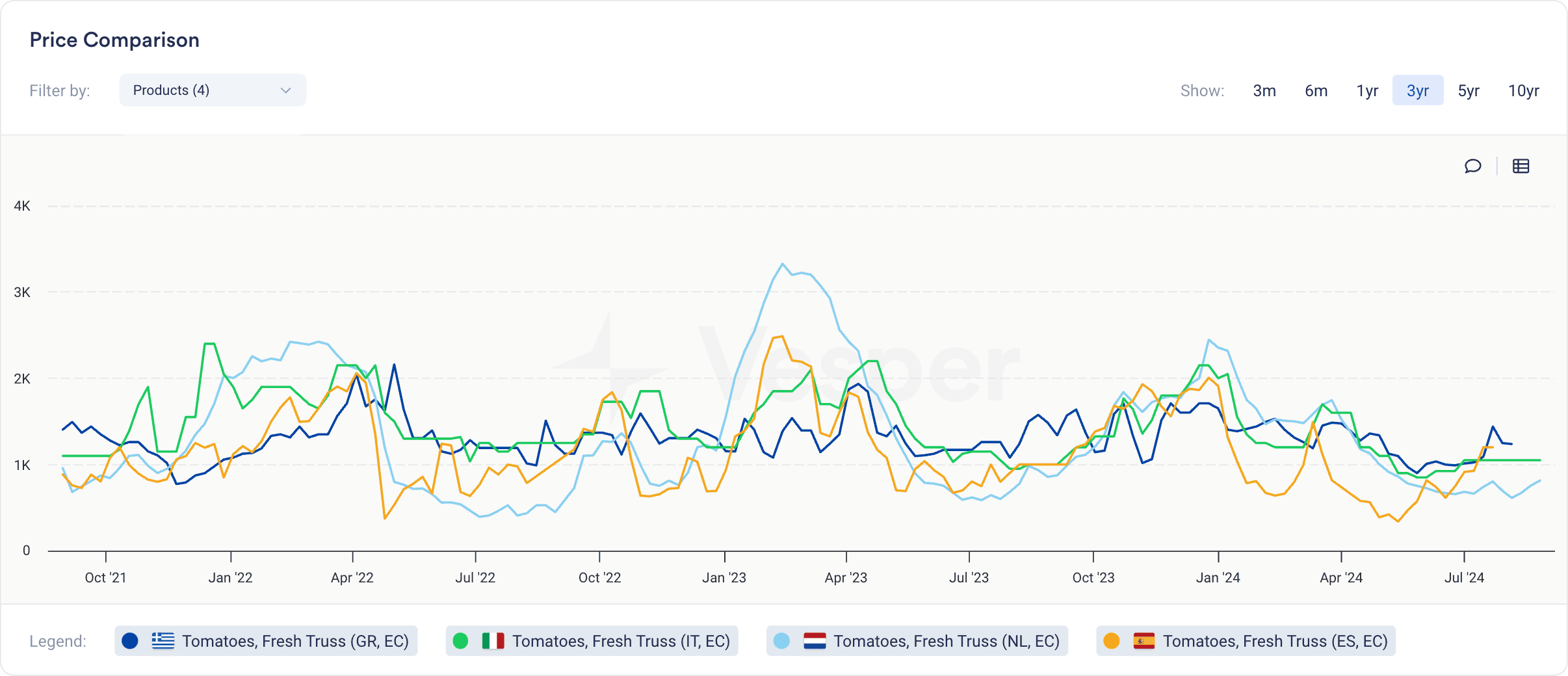Screen dimensions: 1568x676
Task: Click the light blue NL price peak
Action: coord(783,264)
